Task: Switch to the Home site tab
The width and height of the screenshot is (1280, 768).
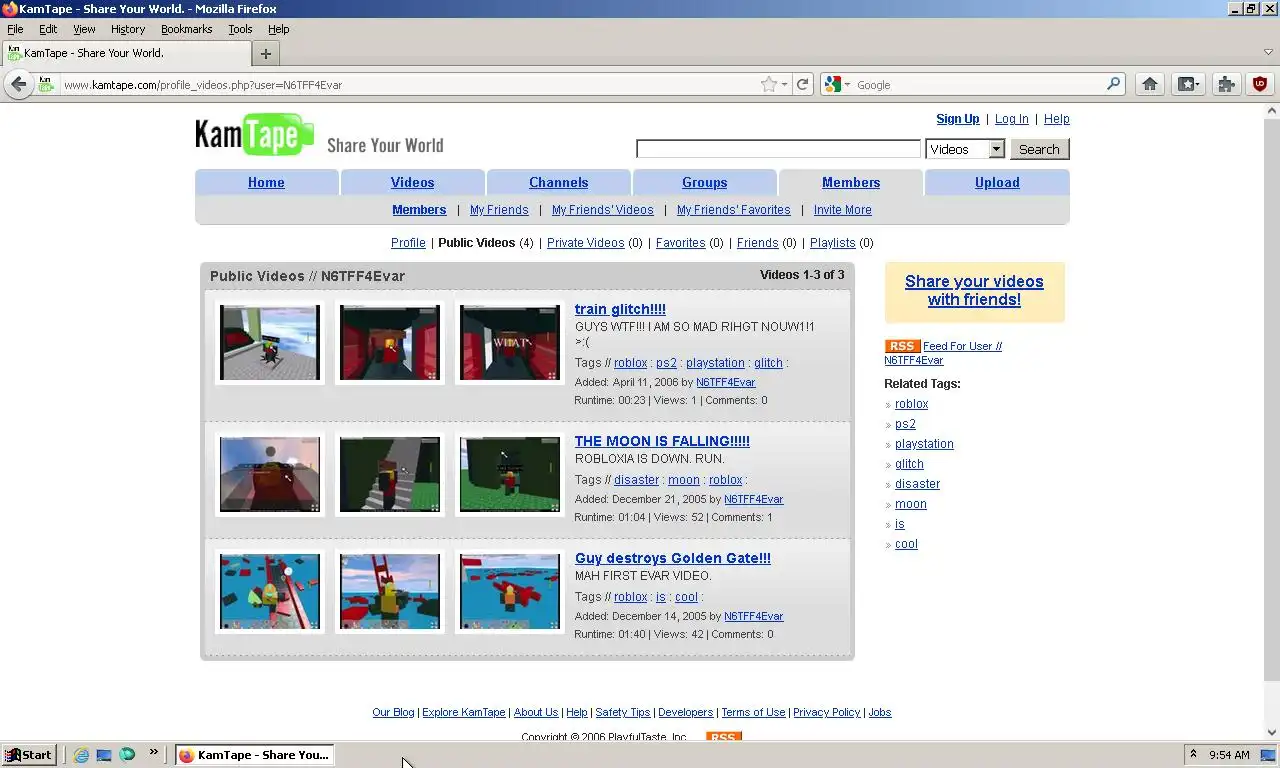Action: (x=266, y=182)
